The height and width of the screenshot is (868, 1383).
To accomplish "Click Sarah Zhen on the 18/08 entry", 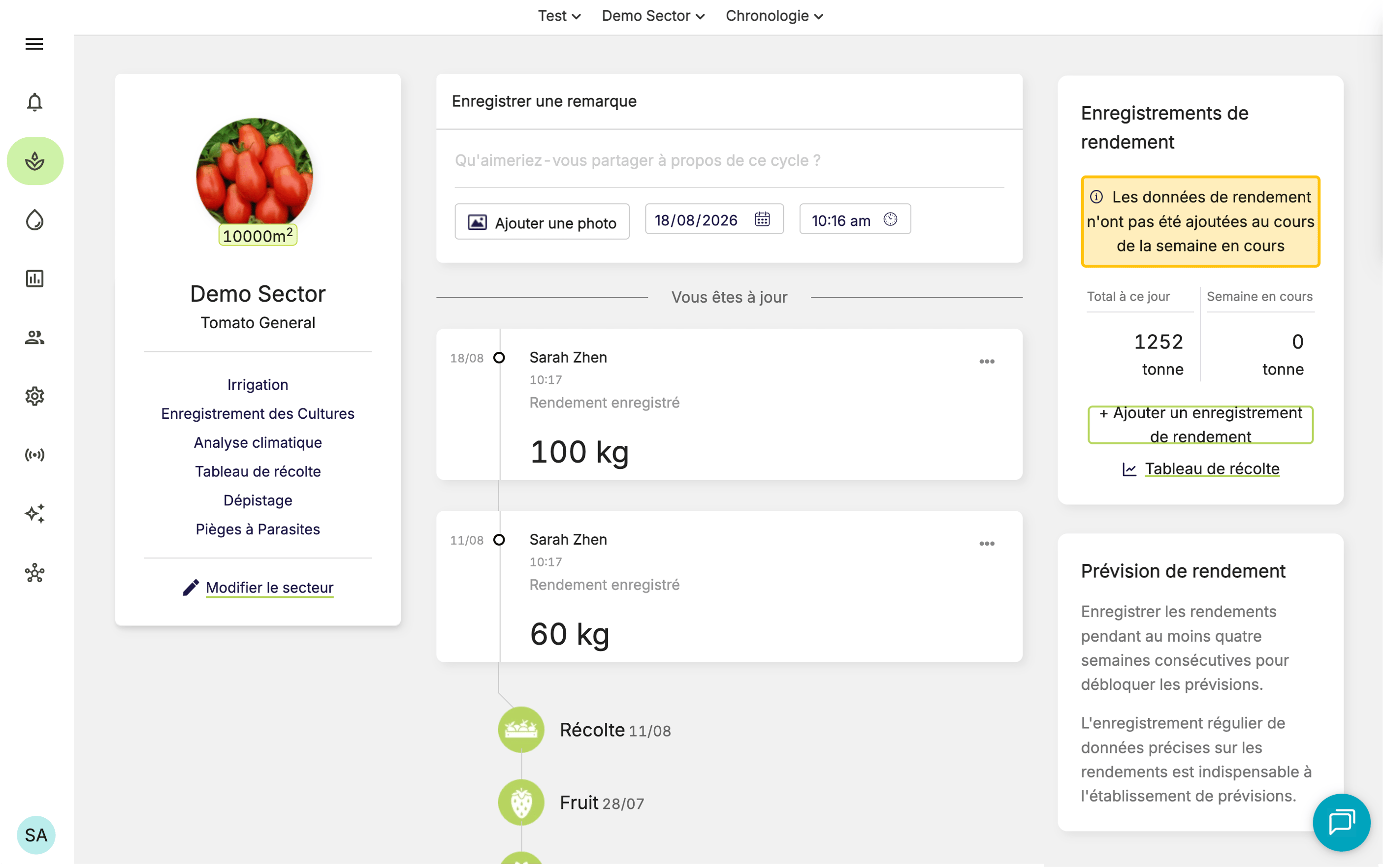I will 568,358.
